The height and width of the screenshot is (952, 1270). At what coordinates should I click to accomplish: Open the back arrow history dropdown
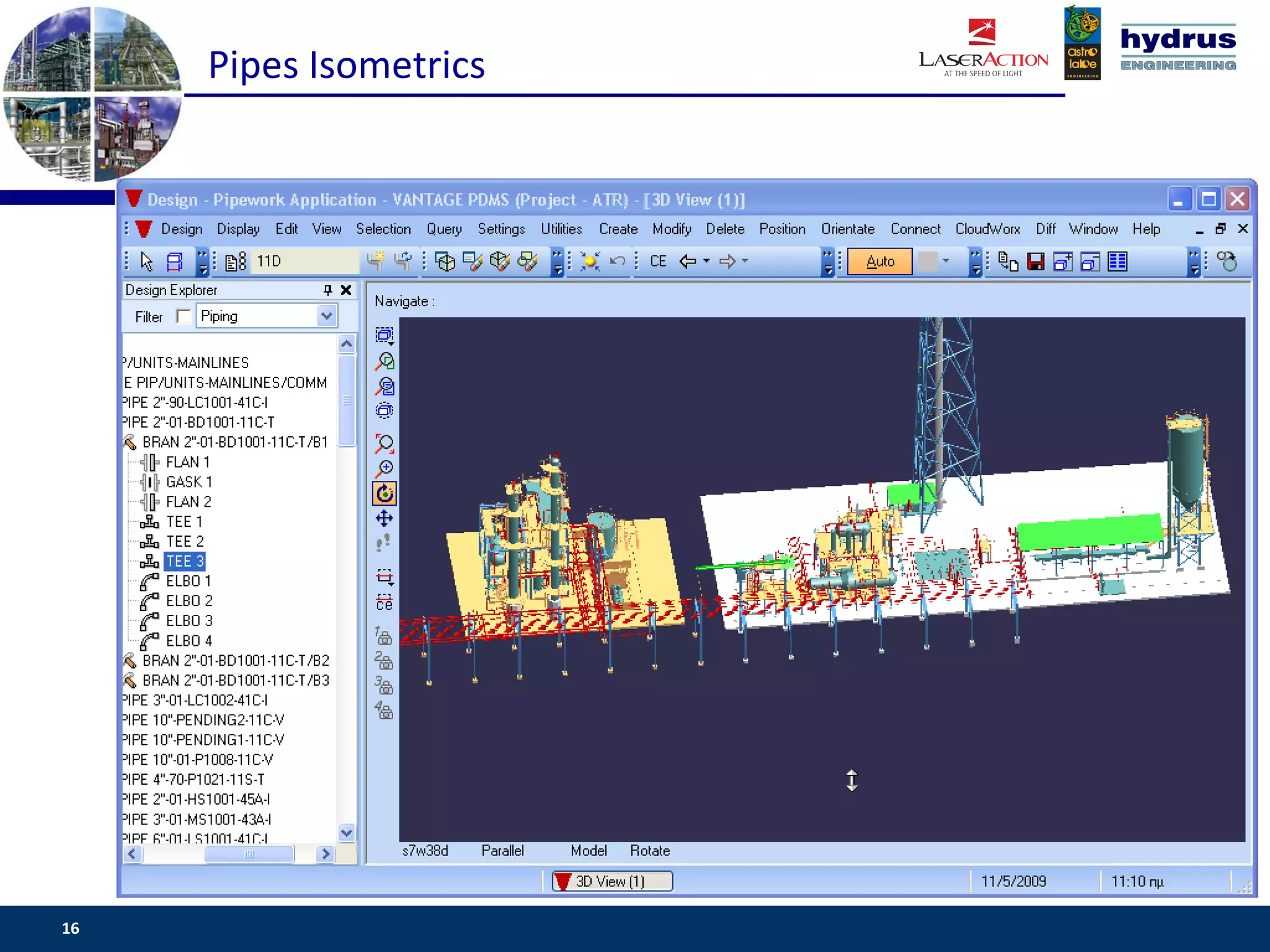click(706, 261)
